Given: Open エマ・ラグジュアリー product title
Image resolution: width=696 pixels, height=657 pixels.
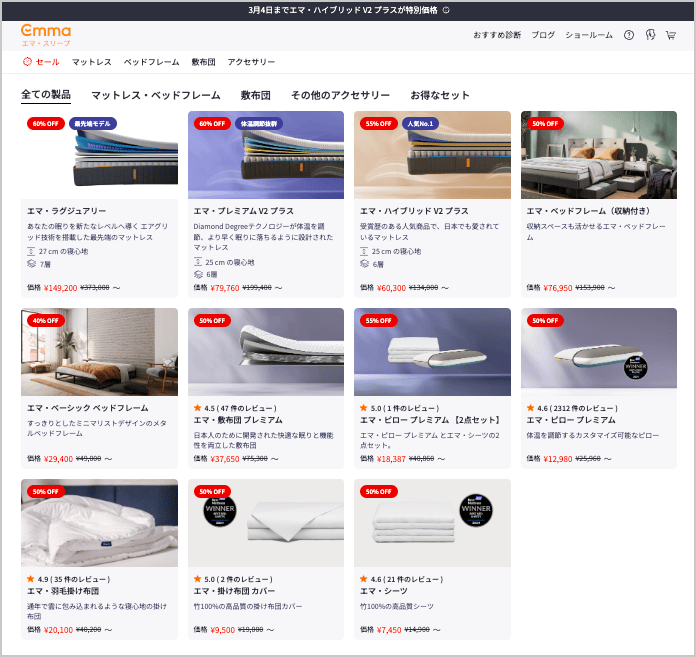Looking at the screenshot, I should tap(67, 211).
